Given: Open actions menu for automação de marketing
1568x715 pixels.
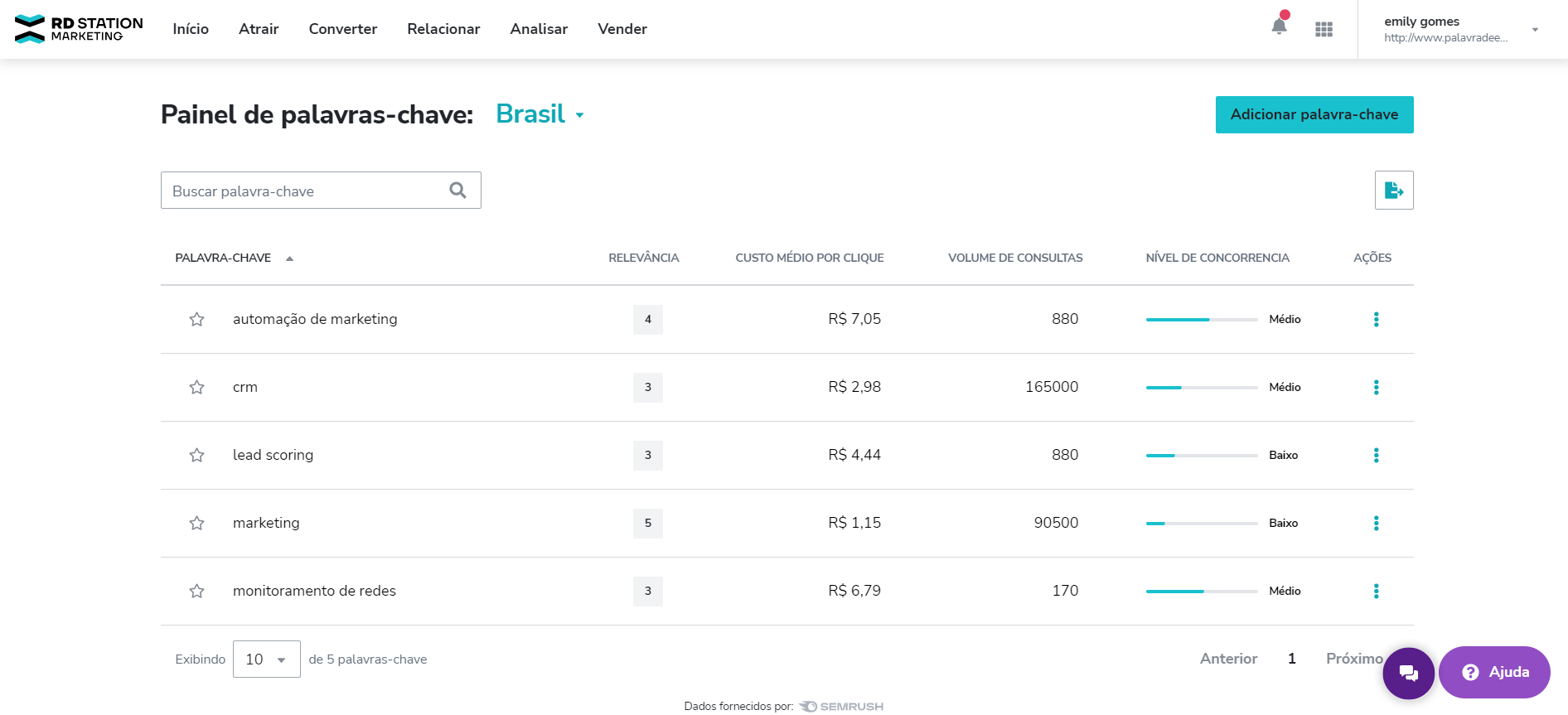Looking at the screenshot, I should pos(1376,319).
